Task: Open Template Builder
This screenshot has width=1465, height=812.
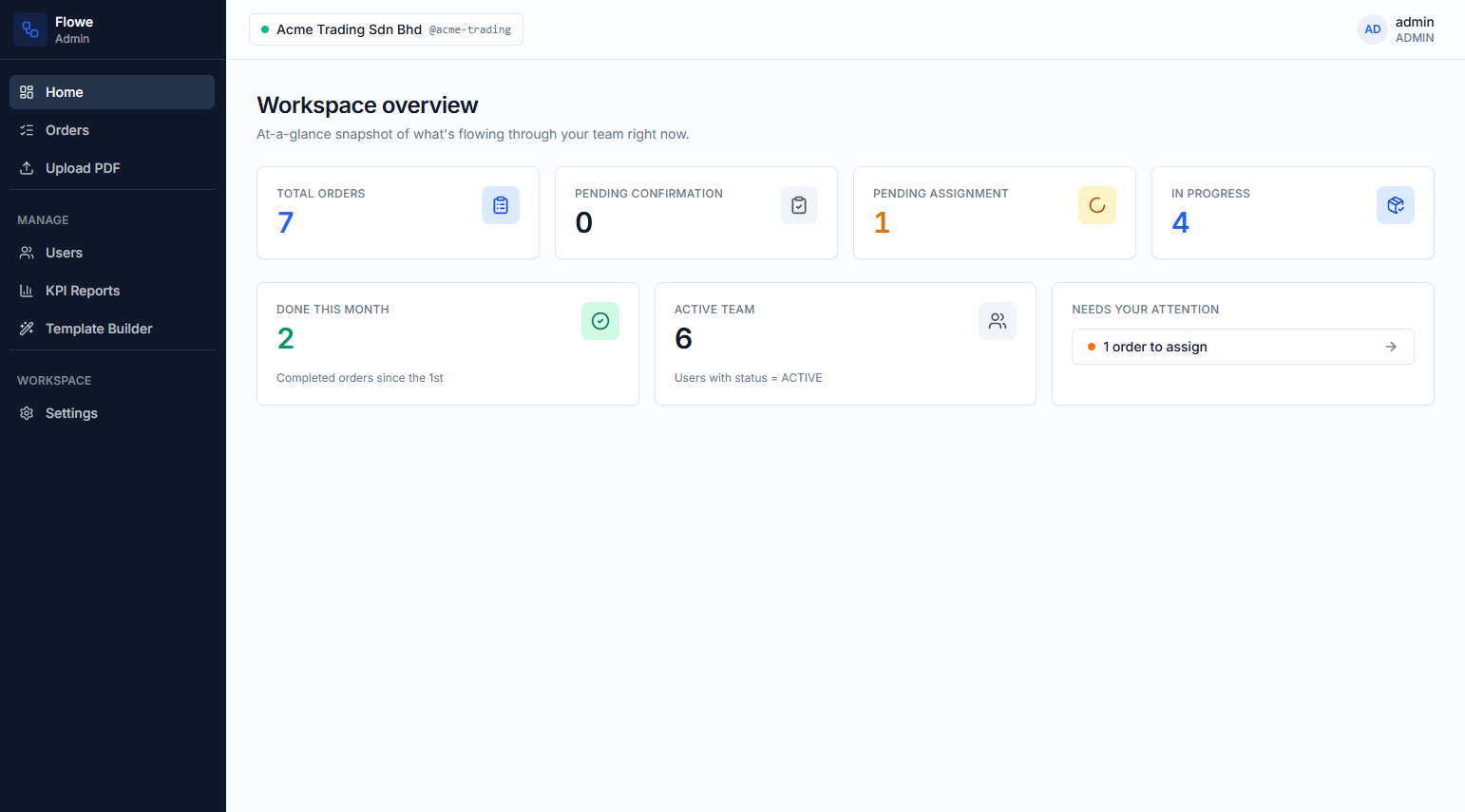Action: click(x=112, y=329)
